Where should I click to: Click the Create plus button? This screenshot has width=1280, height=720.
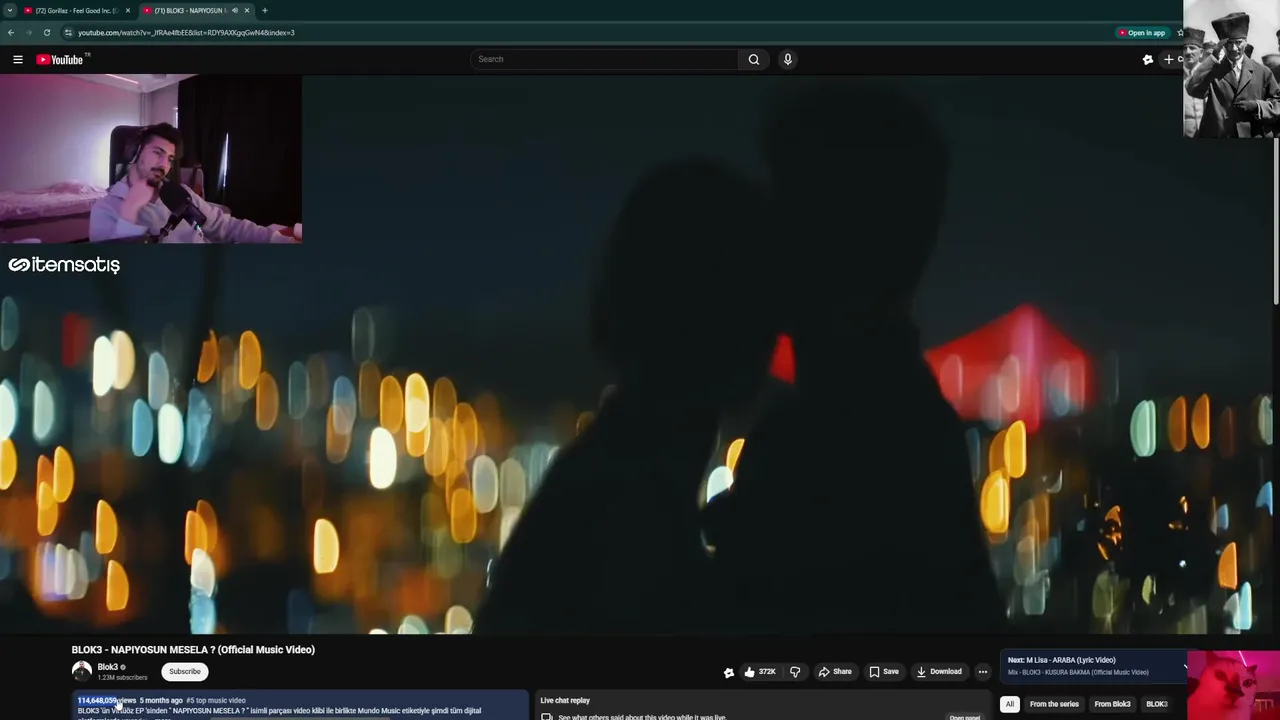1170,59
